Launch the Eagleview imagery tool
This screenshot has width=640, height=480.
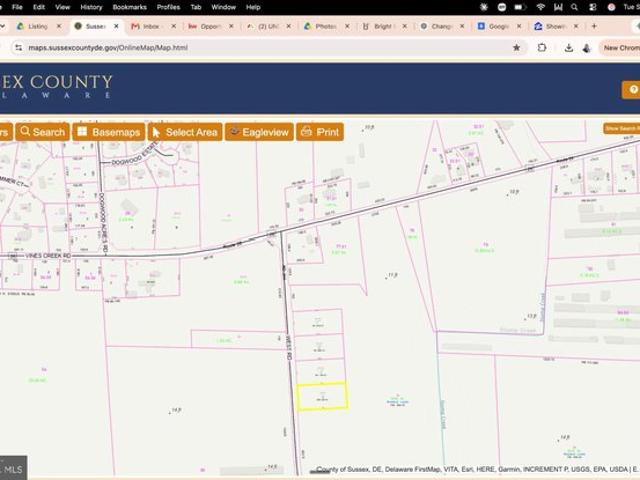coord(259,132)
